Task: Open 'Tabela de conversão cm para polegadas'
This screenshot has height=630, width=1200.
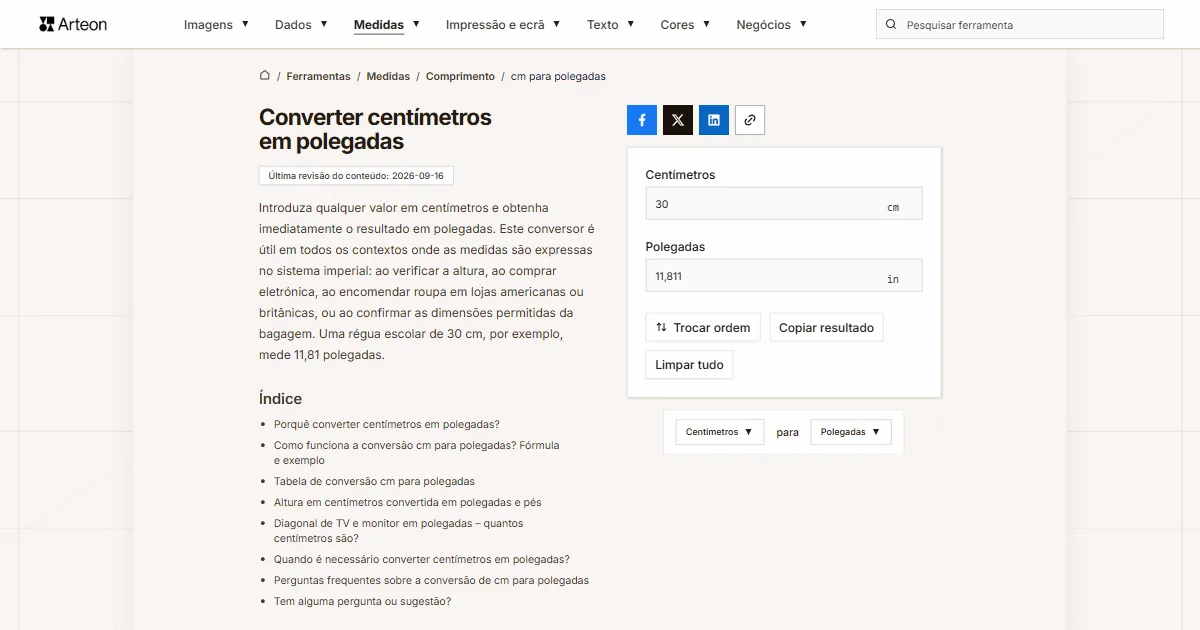Action: click(374, 481)
